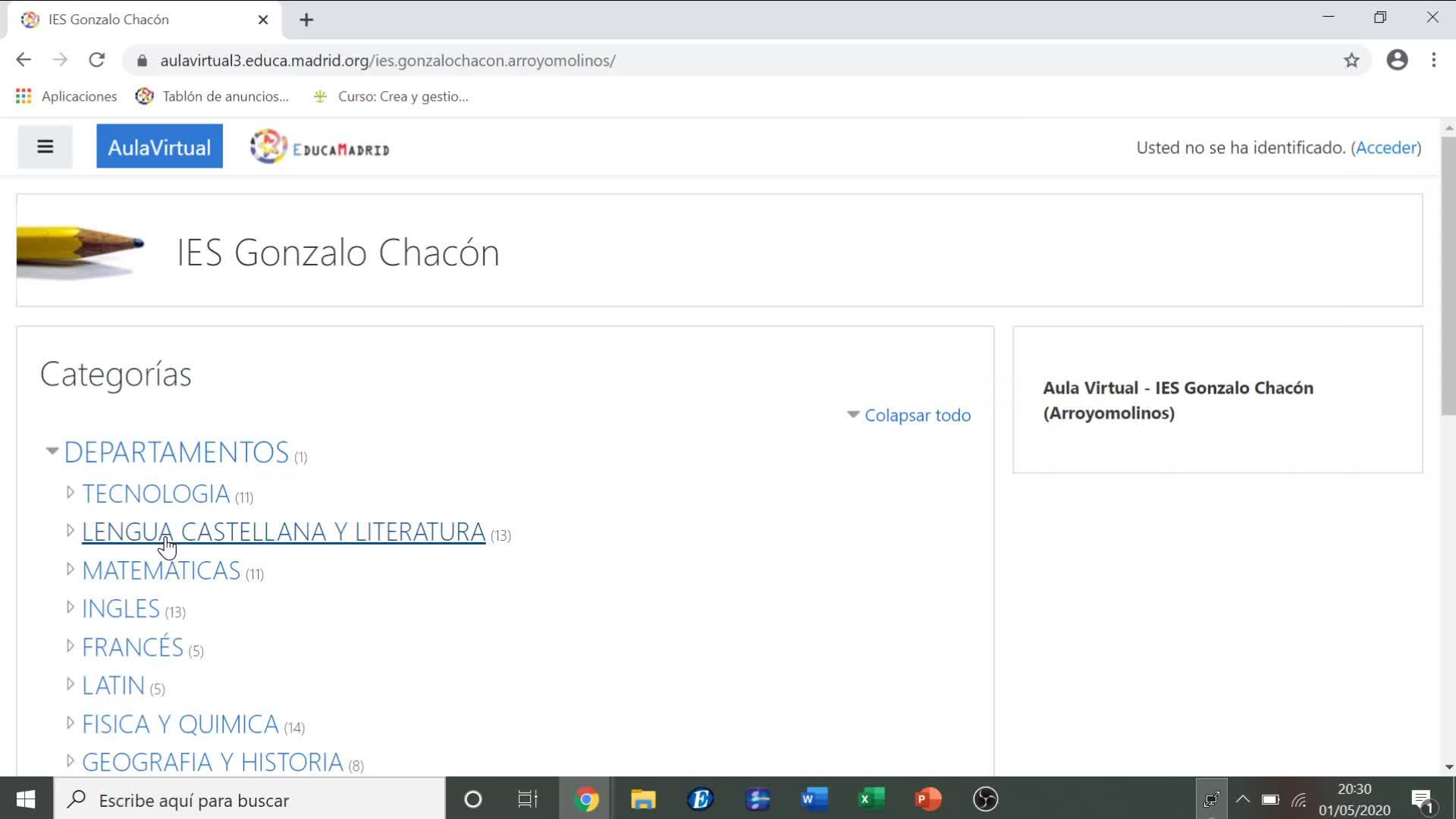This screenshot has width=1456, height=819.
Task: Open the hamburger side menu
Action: click(45, 146)
